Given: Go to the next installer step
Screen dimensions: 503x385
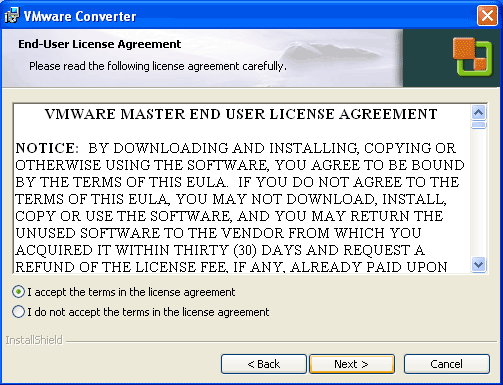Looking at the screenshot, I should 352,364.
